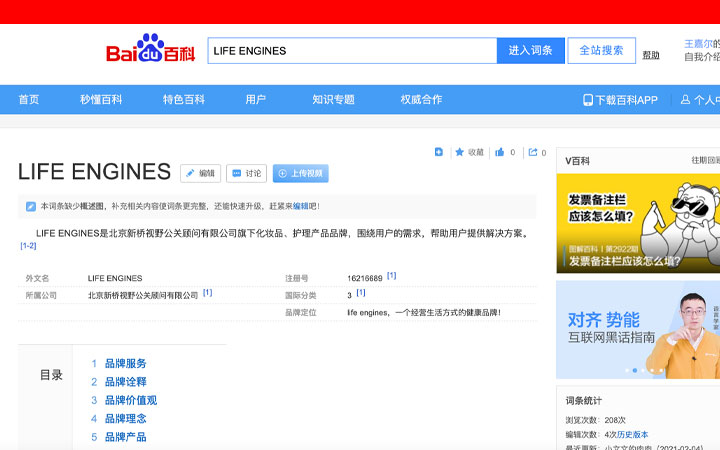Open the 秒懂百科 navigation item
This screenshot has width=720, height=450.
pyautogui.click(x=101, y=99)
